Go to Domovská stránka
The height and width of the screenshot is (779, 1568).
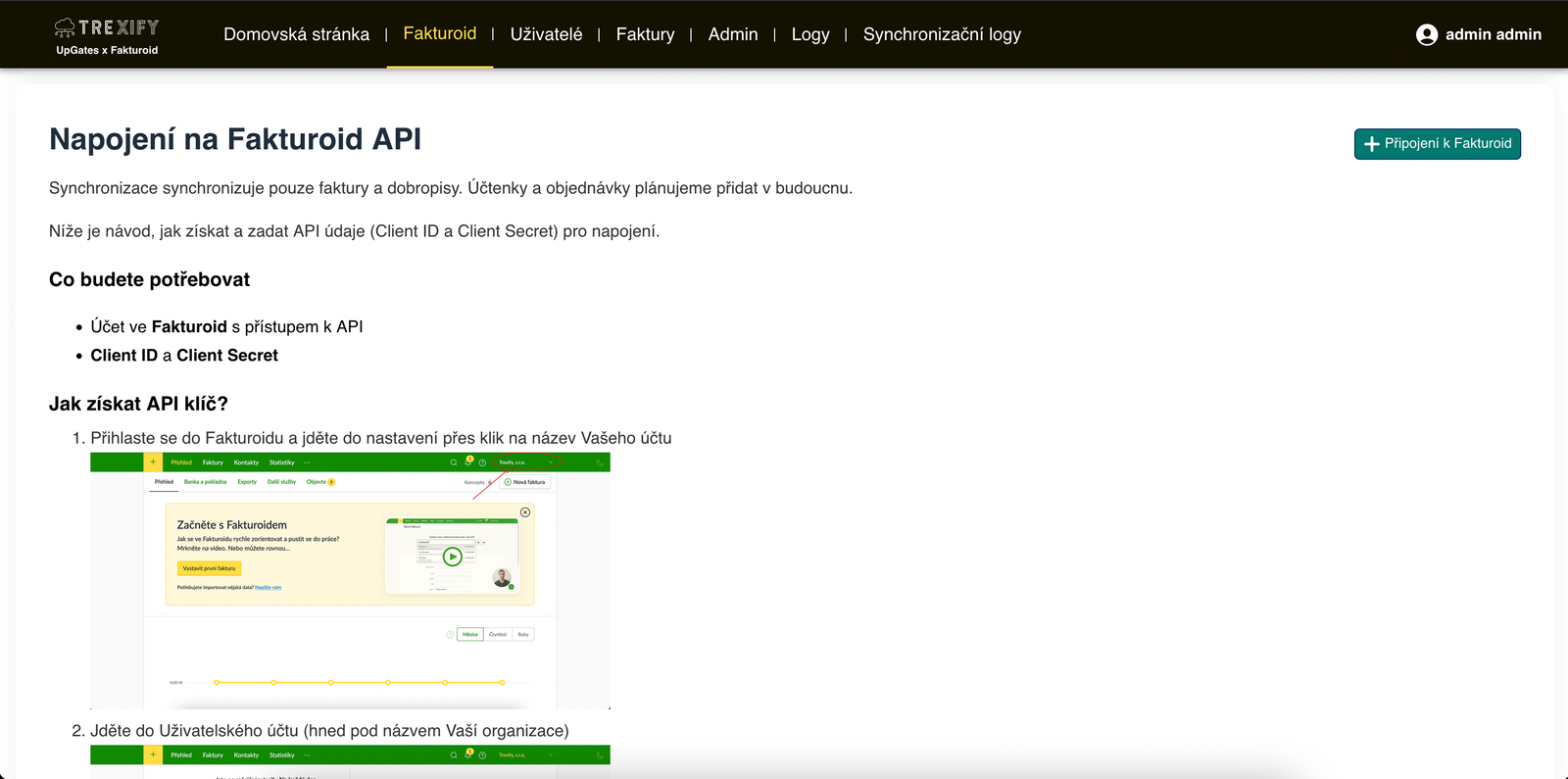click(297, 34)
